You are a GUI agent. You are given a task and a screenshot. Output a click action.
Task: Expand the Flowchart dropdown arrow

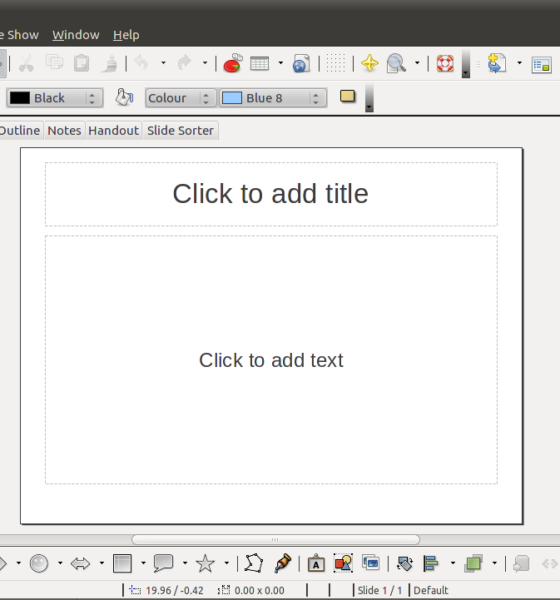(143, 563)
